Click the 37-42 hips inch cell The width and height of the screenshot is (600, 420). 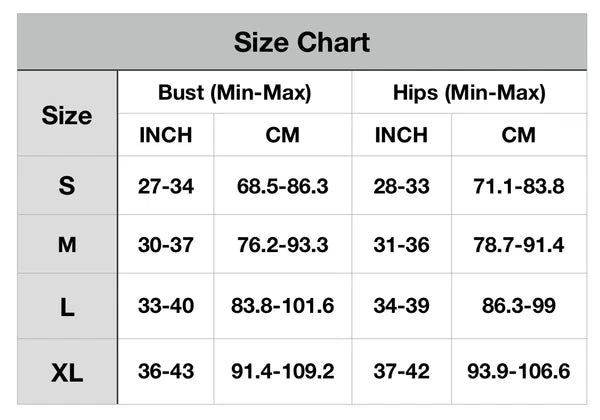point(401,371)
